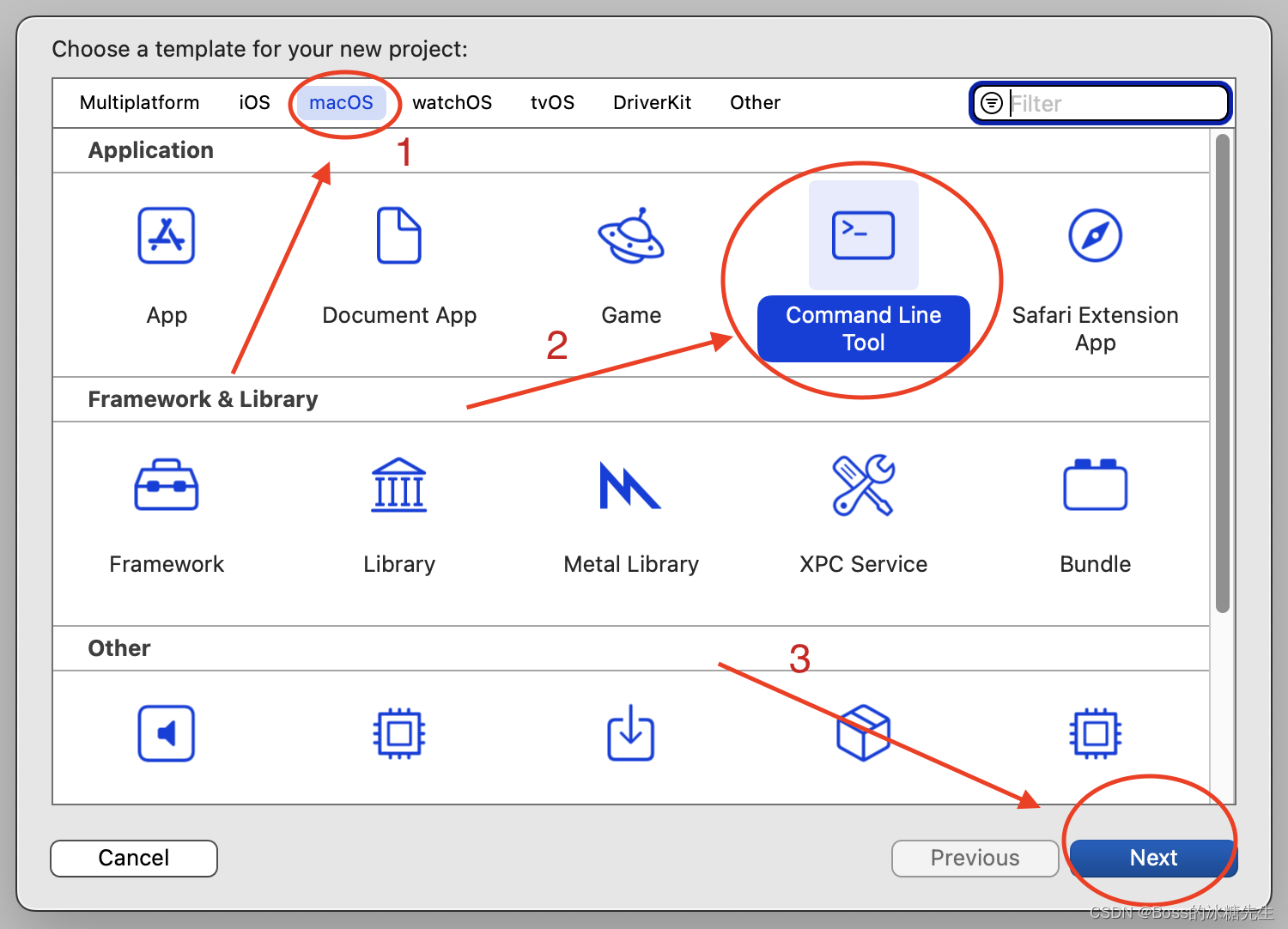The image size is (1288, 929).
Task: Pick the Game template UFO icon
Action: click(631, 235)
